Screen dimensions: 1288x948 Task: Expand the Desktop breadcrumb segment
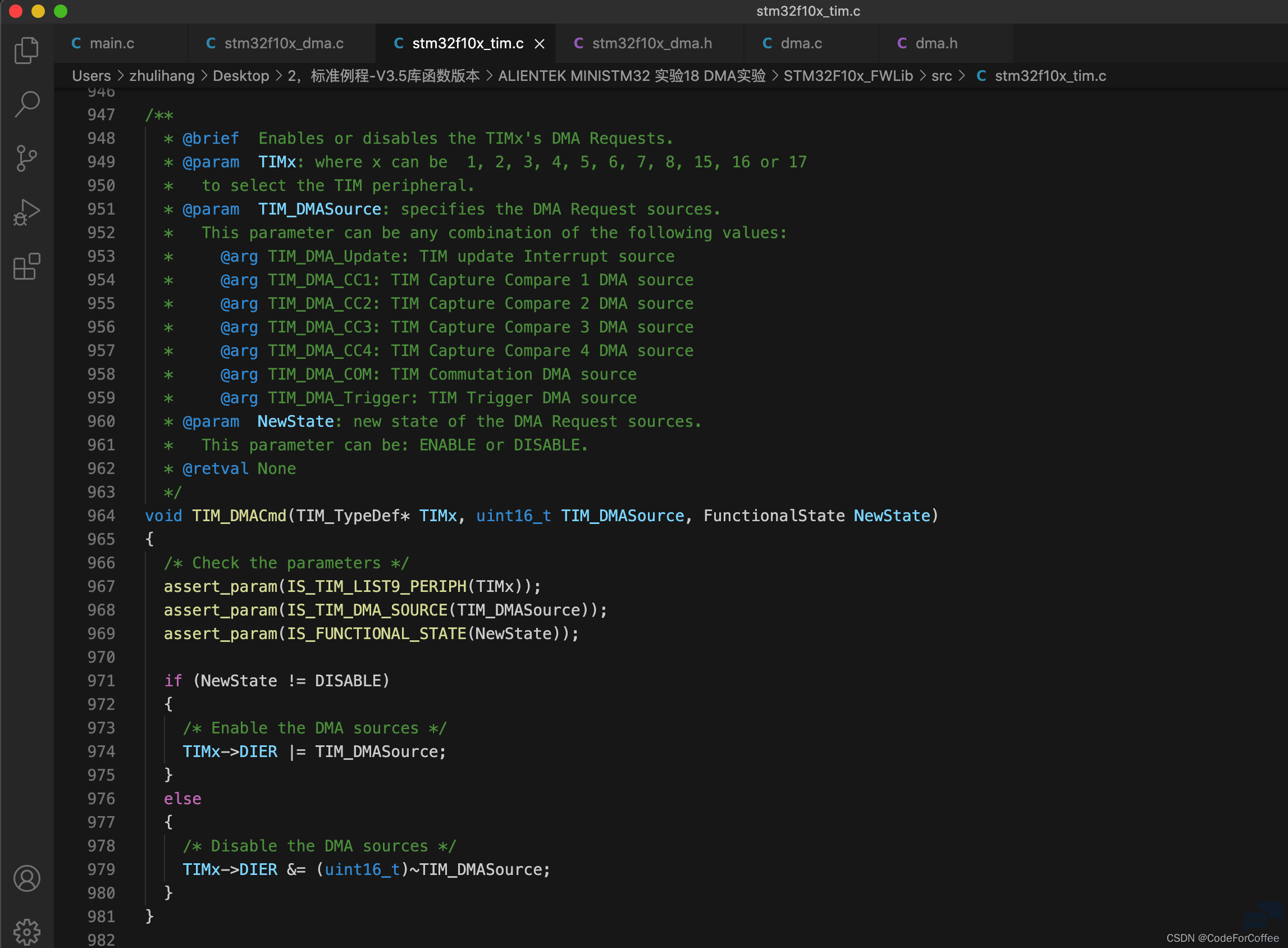pos(240,76)
